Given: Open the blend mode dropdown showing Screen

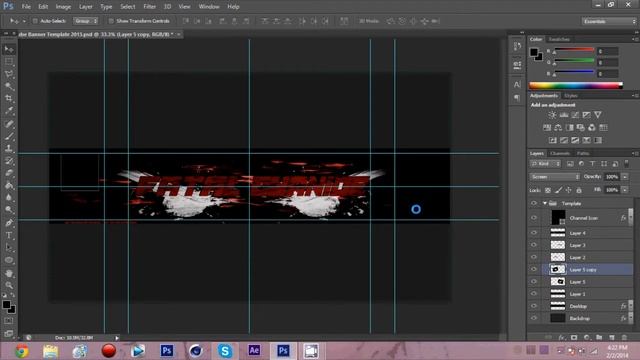Looking at the screenshot, I should 555,177.
